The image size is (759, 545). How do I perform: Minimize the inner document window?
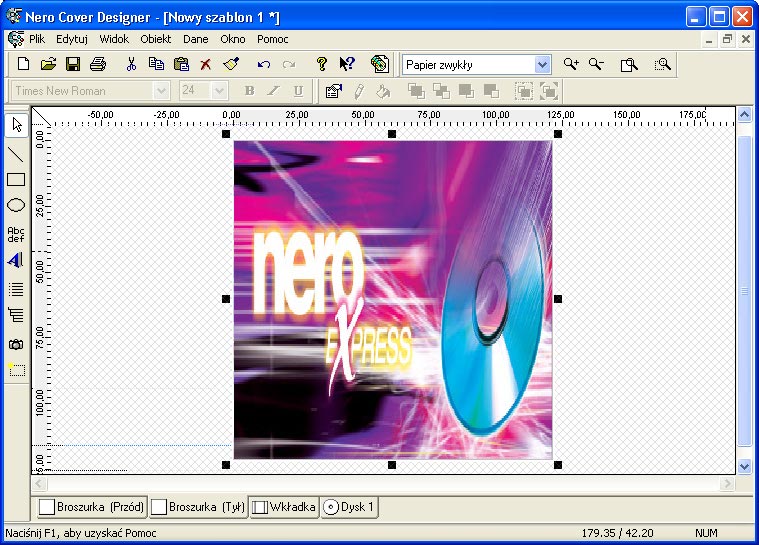point(709,39)
